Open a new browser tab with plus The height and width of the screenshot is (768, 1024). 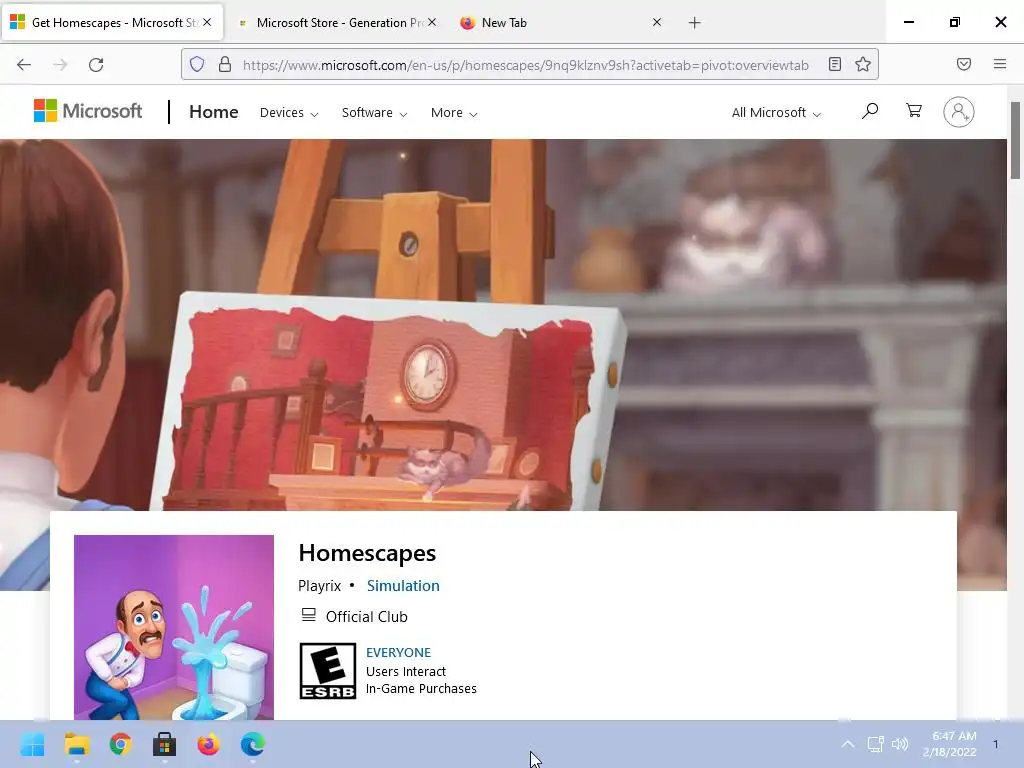tap(694, 23)
